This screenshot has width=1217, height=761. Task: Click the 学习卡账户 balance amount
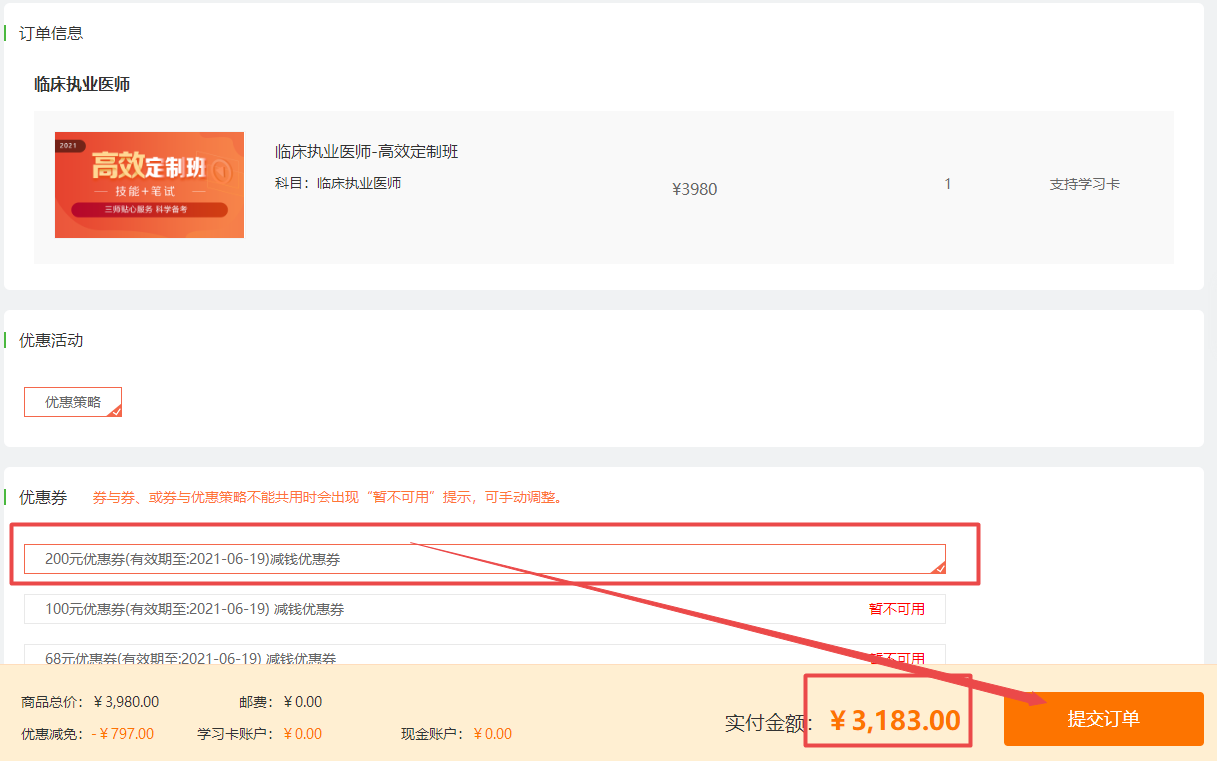303,734
